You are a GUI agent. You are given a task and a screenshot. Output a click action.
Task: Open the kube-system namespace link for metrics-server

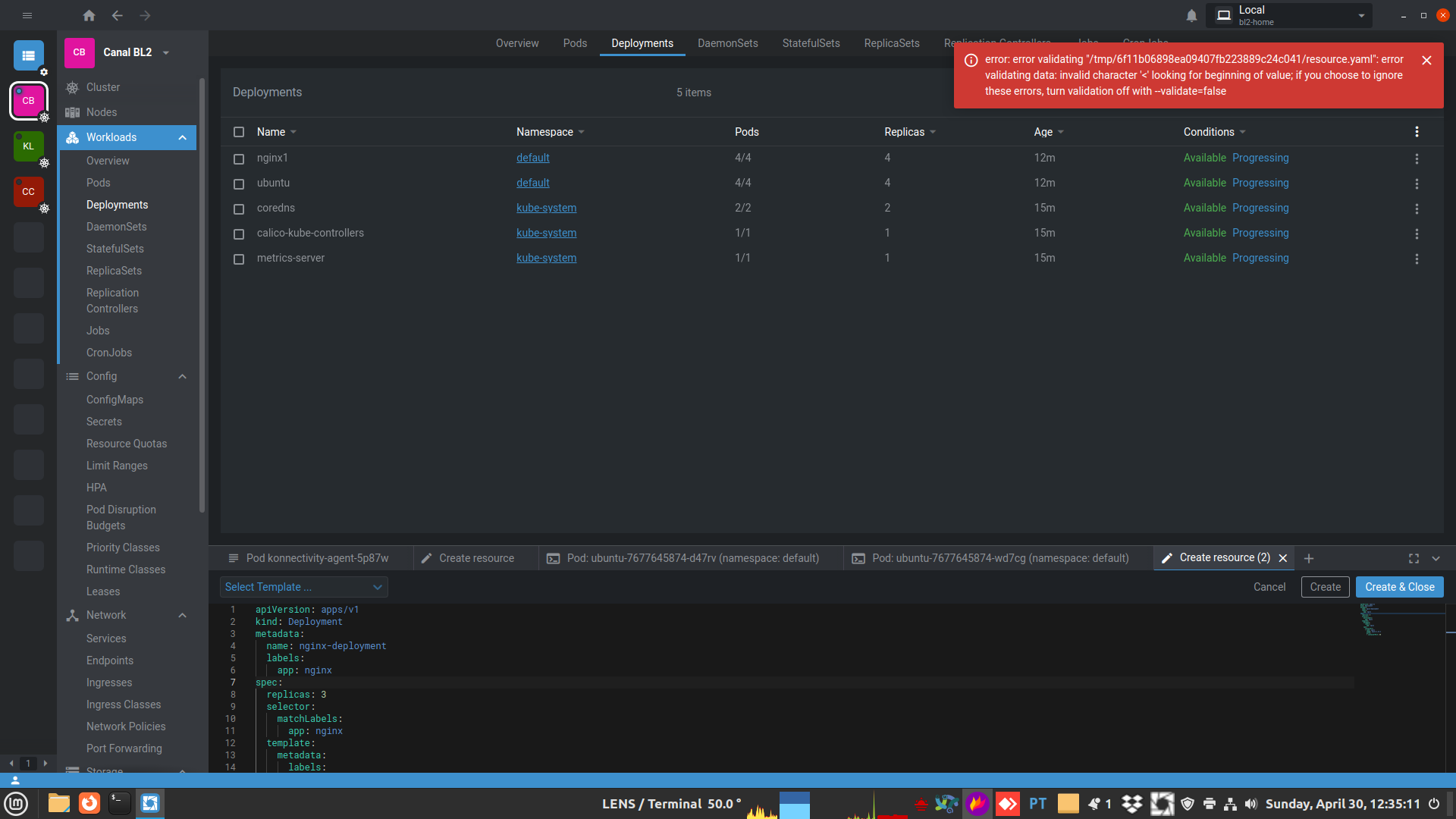click(x=546, y=258)
